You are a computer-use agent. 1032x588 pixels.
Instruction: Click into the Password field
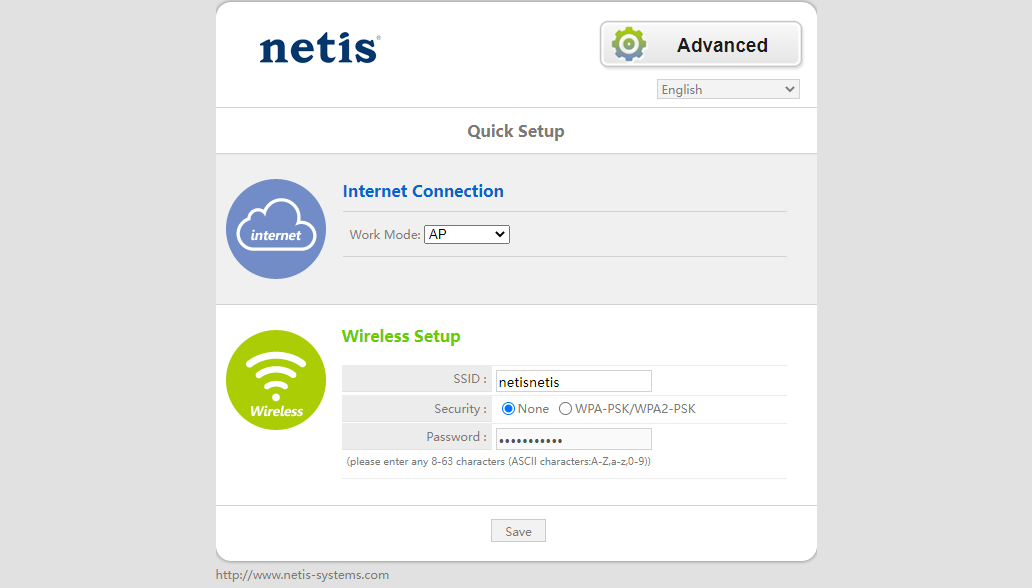(573, 439)
